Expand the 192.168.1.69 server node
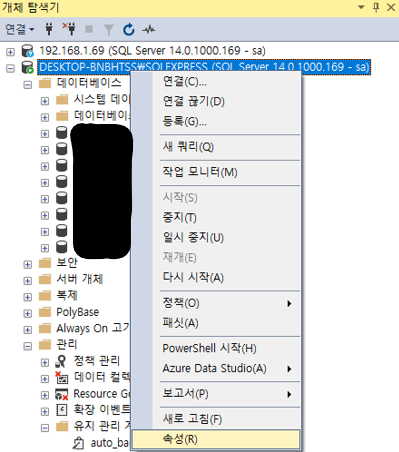Screen dimensions: 399x452 tap(10, 52)
